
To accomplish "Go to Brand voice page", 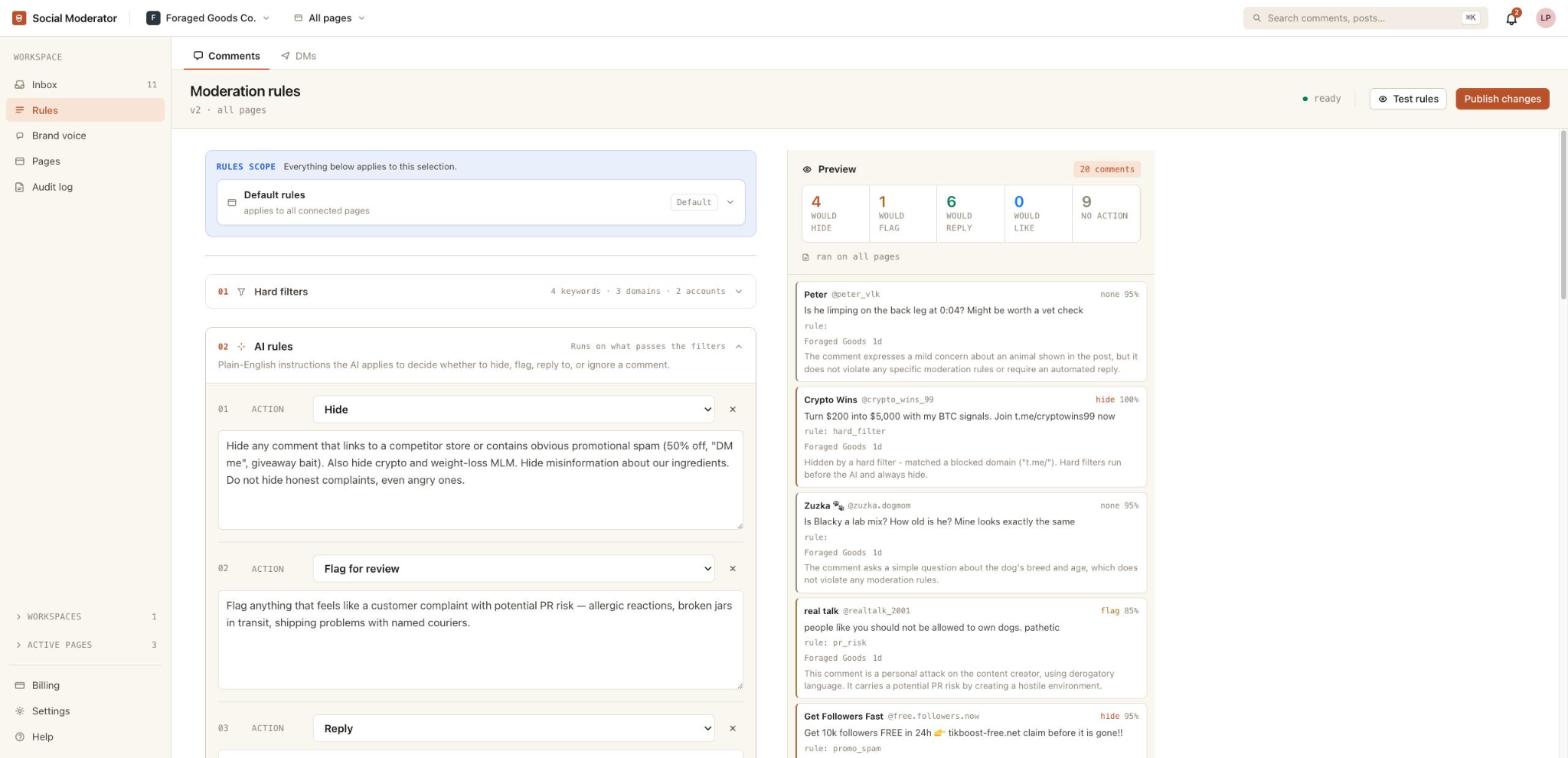I will [86, 136].
